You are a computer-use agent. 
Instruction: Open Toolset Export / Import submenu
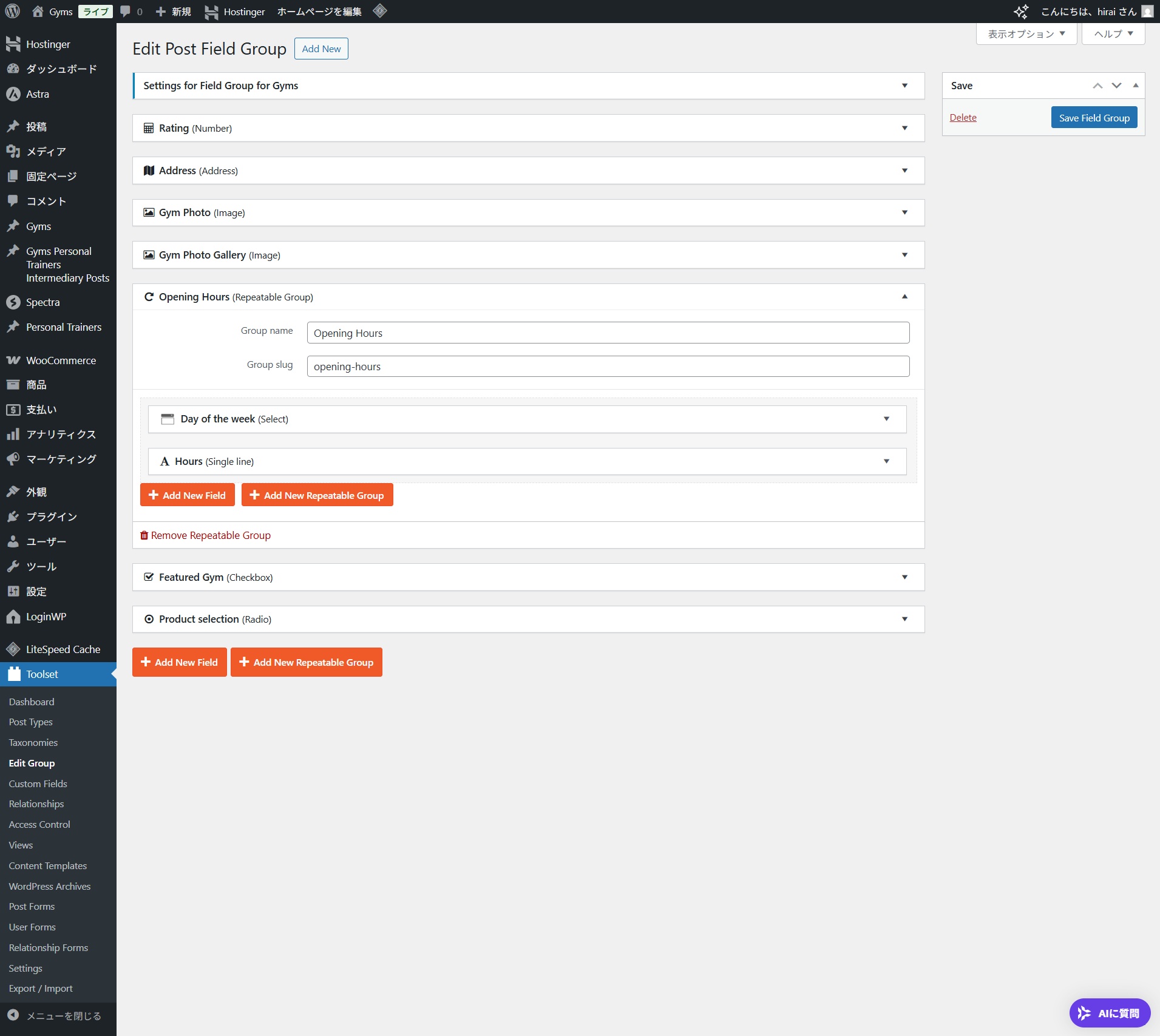click(x=40, y=989)
